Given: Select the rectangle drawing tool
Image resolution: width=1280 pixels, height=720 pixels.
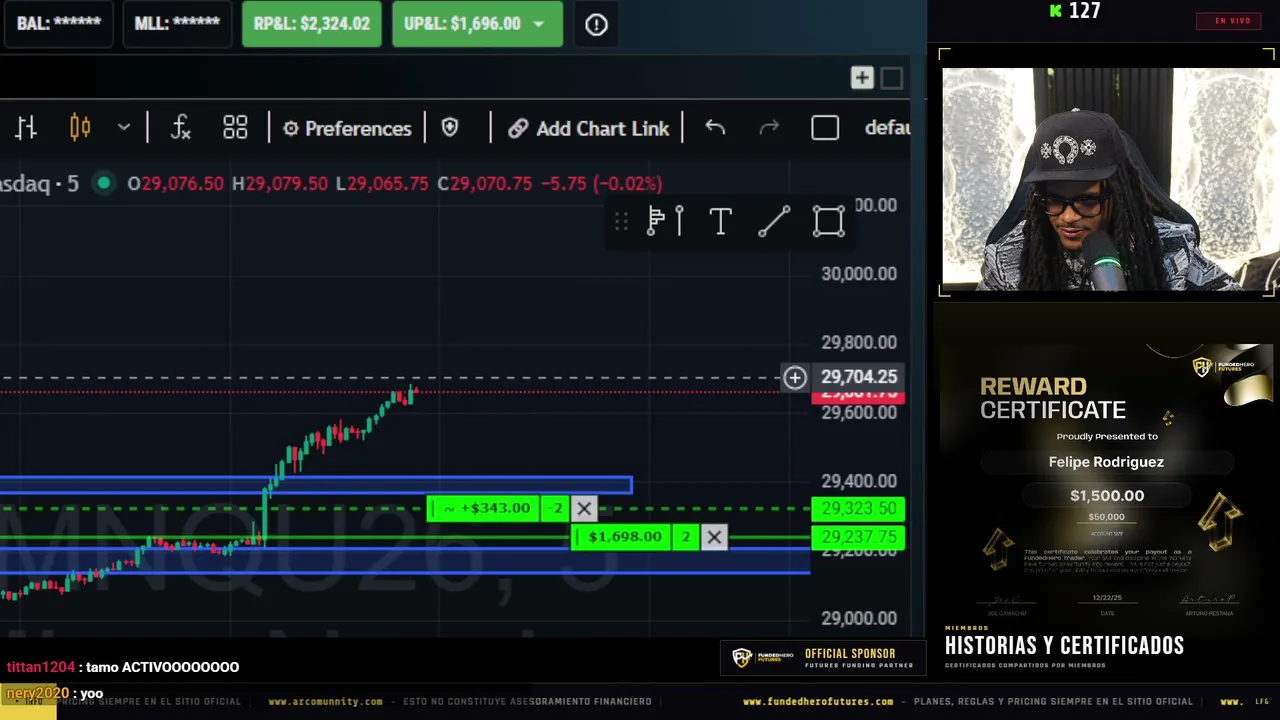Looking at the screenshot, I should click(828, 221).
